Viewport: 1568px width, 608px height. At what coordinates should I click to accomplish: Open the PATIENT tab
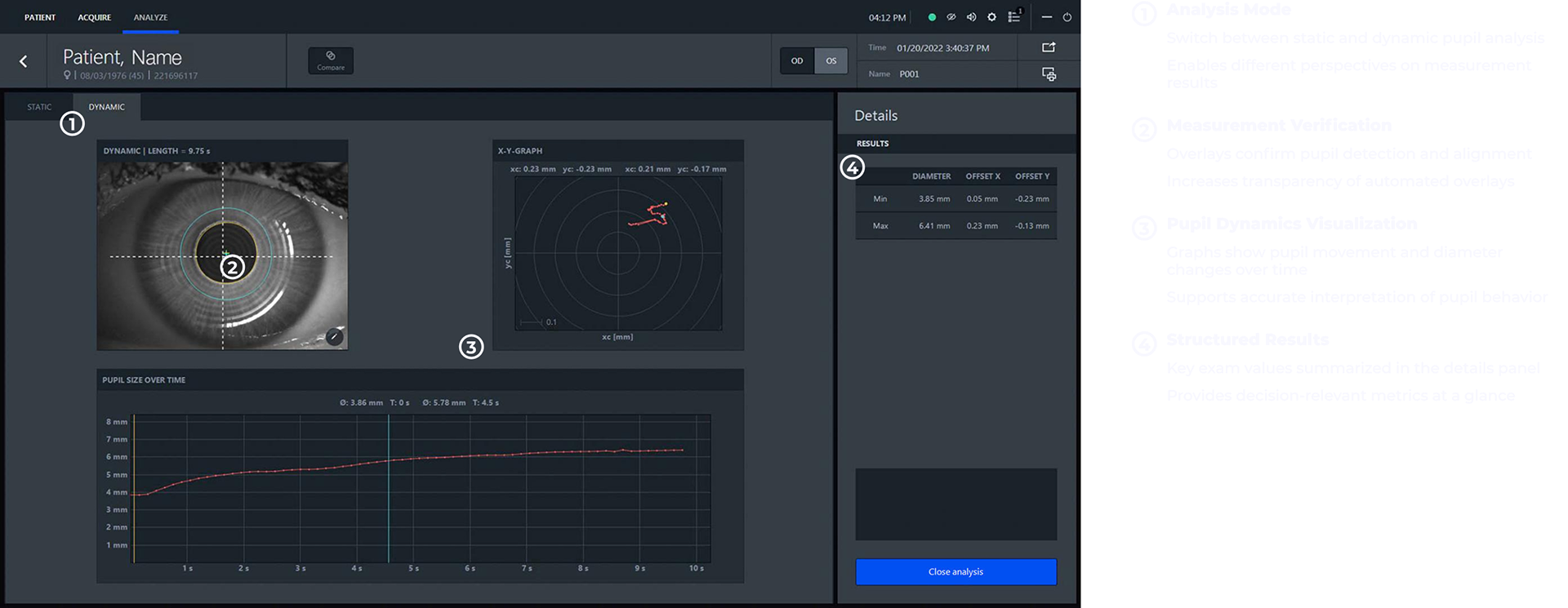(40, 17)
